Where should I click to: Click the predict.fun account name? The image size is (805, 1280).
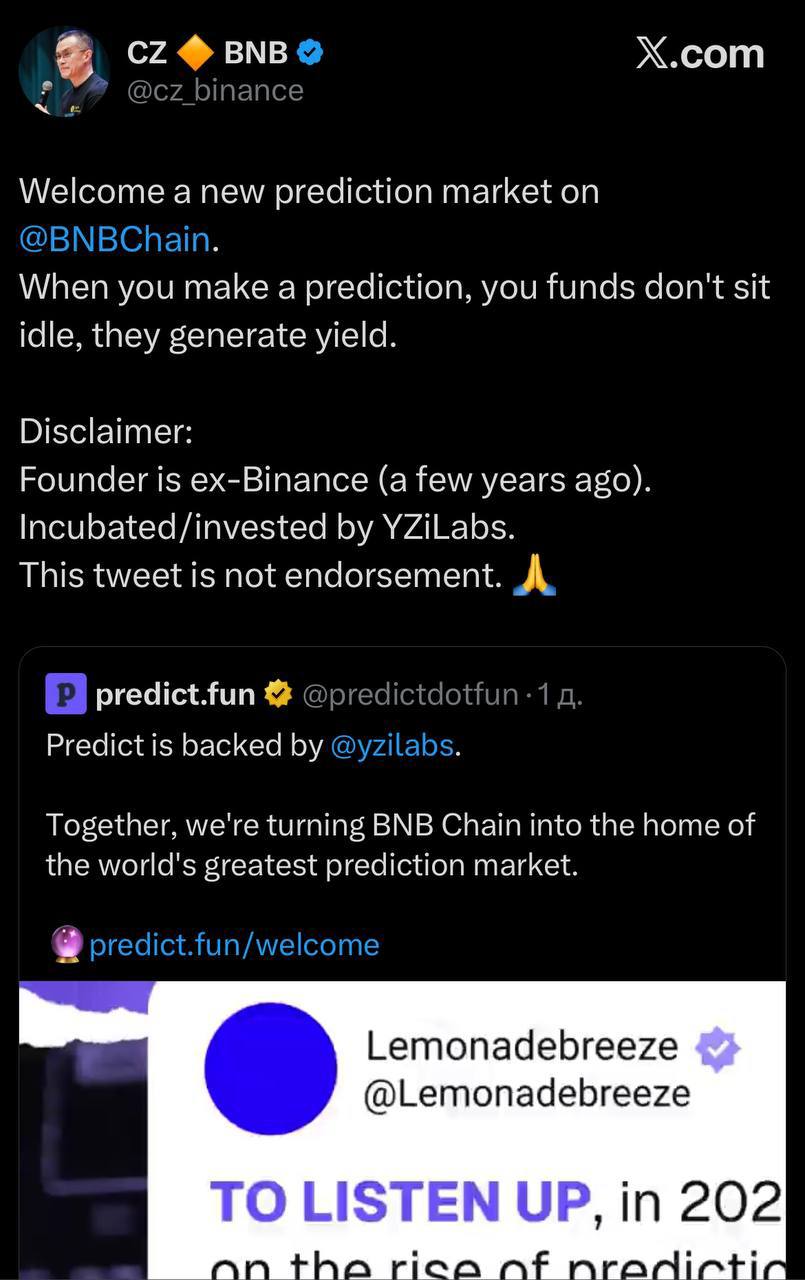[176, 694]
